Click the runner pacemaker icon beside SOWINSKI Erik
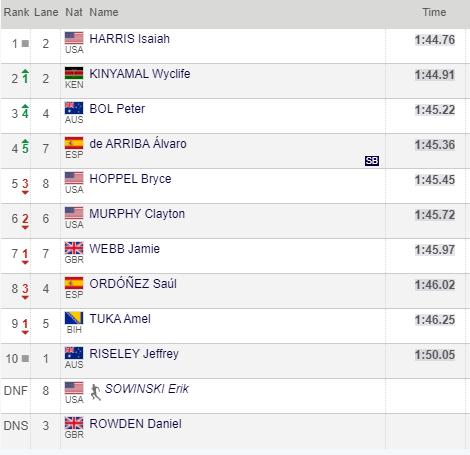The height and width of the screenshot is (455, 470). click(95, 392)
